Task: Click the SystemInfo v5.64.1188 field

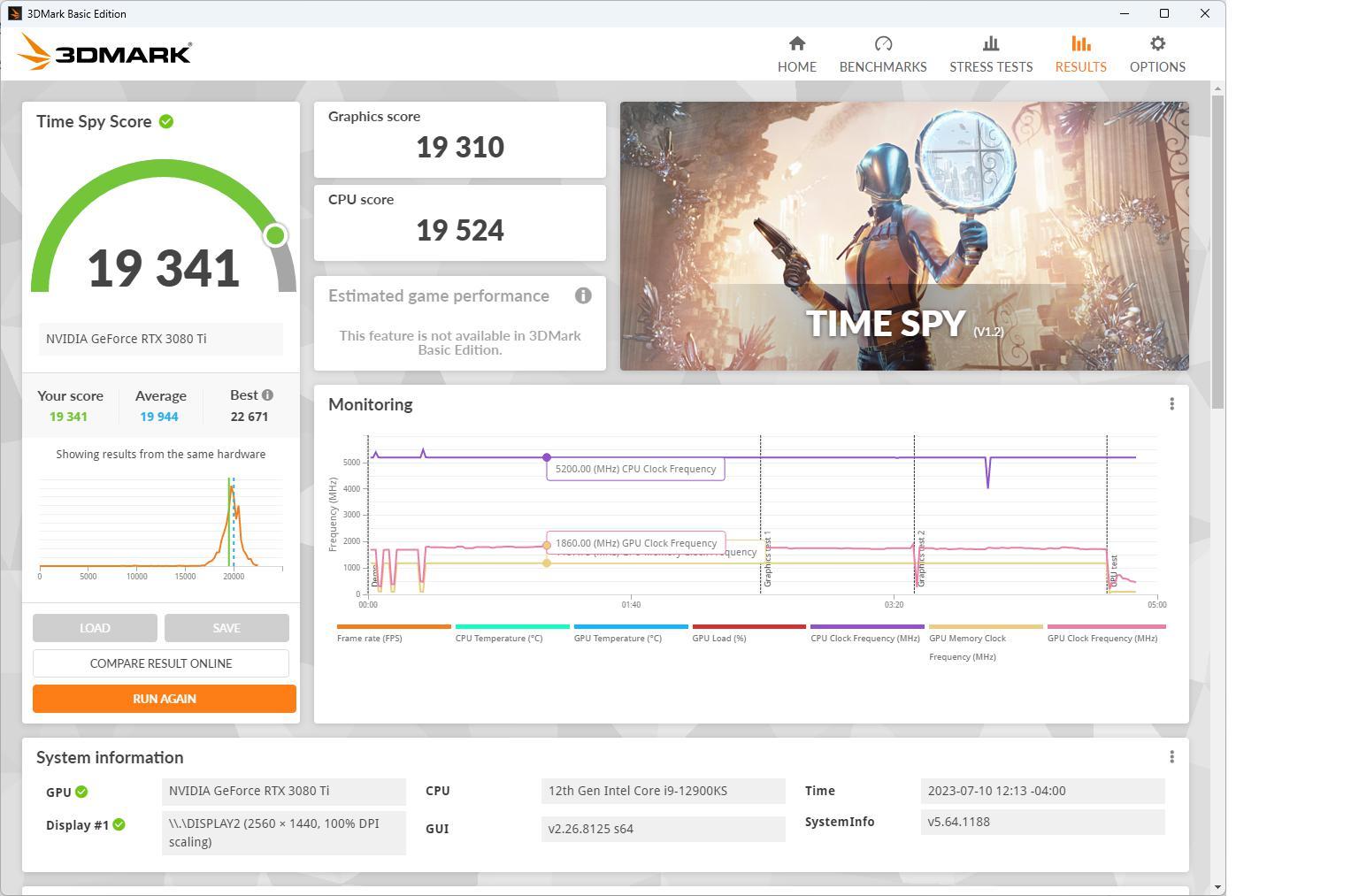Action: pyautogui.click(x=1043, y=822)
